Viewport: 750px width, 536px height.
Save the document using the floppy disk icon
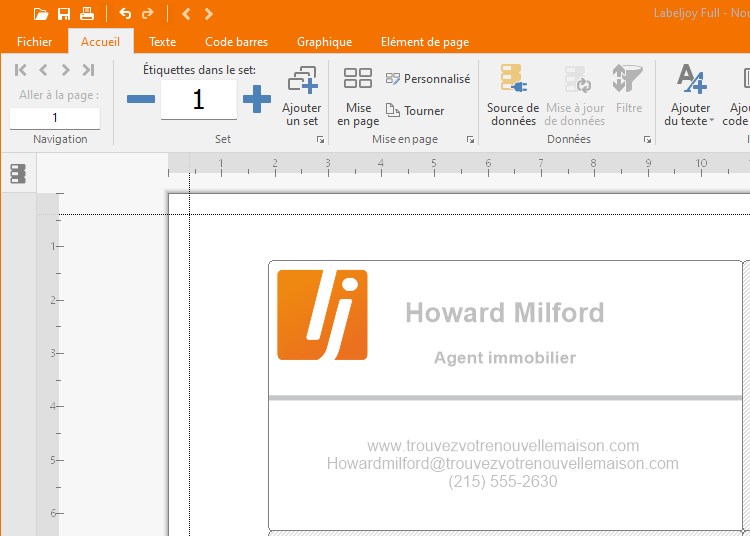click(64, 14)
